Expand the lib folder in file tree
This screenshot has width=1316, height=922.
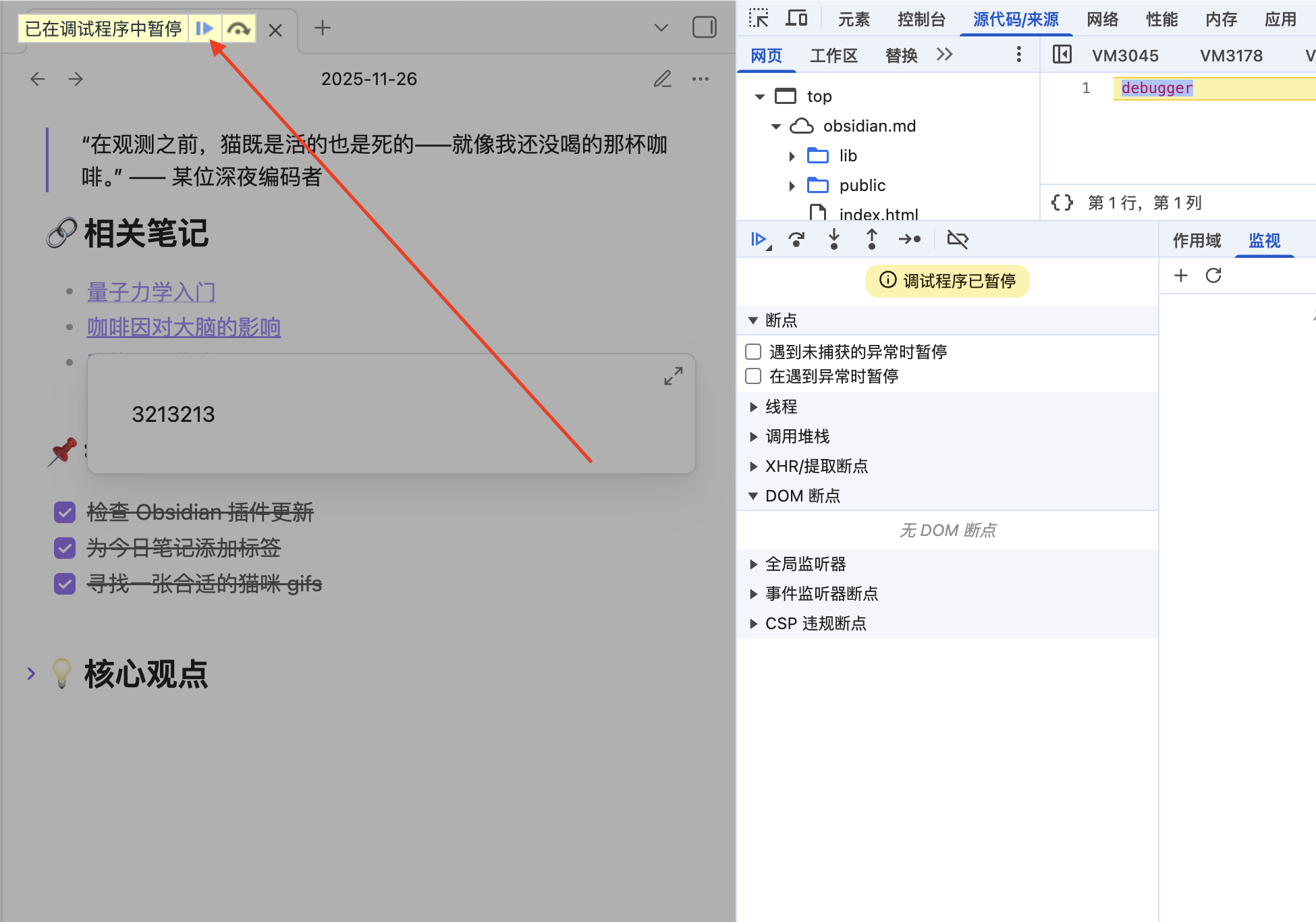[792, 156]
